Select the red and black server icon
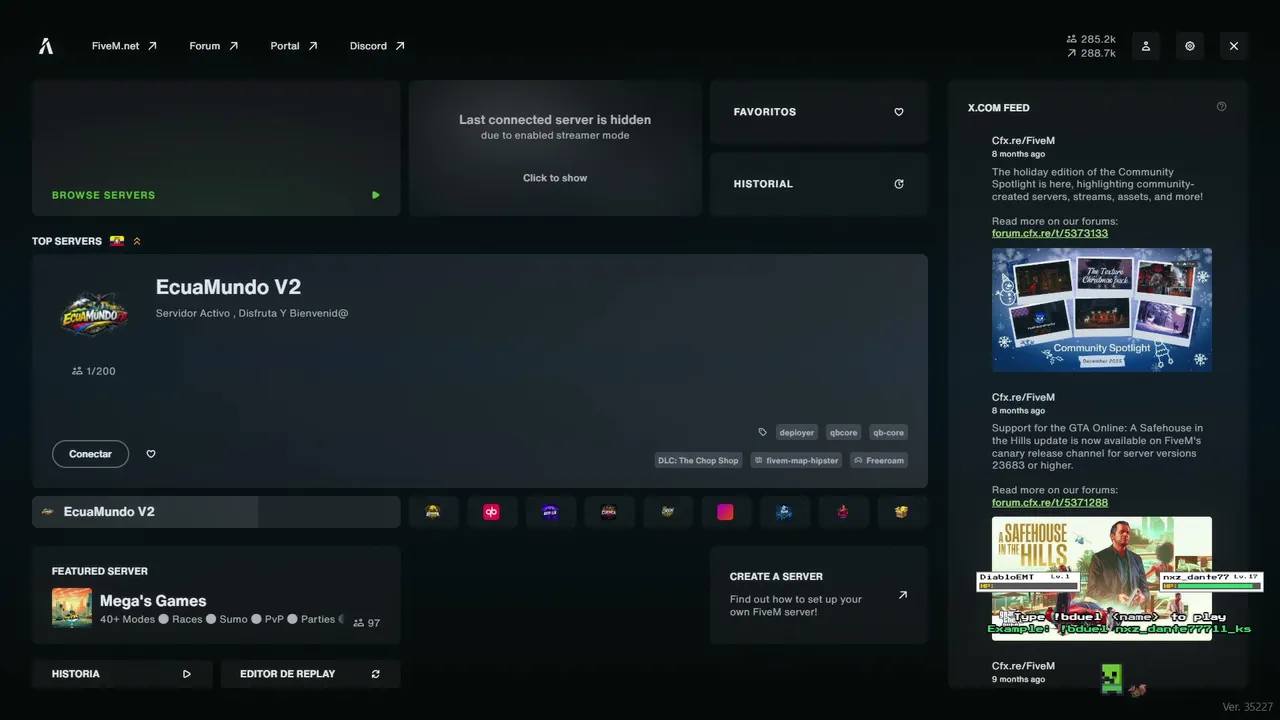This screenshot has width=1280, height=720. click(x=609, y=512)
